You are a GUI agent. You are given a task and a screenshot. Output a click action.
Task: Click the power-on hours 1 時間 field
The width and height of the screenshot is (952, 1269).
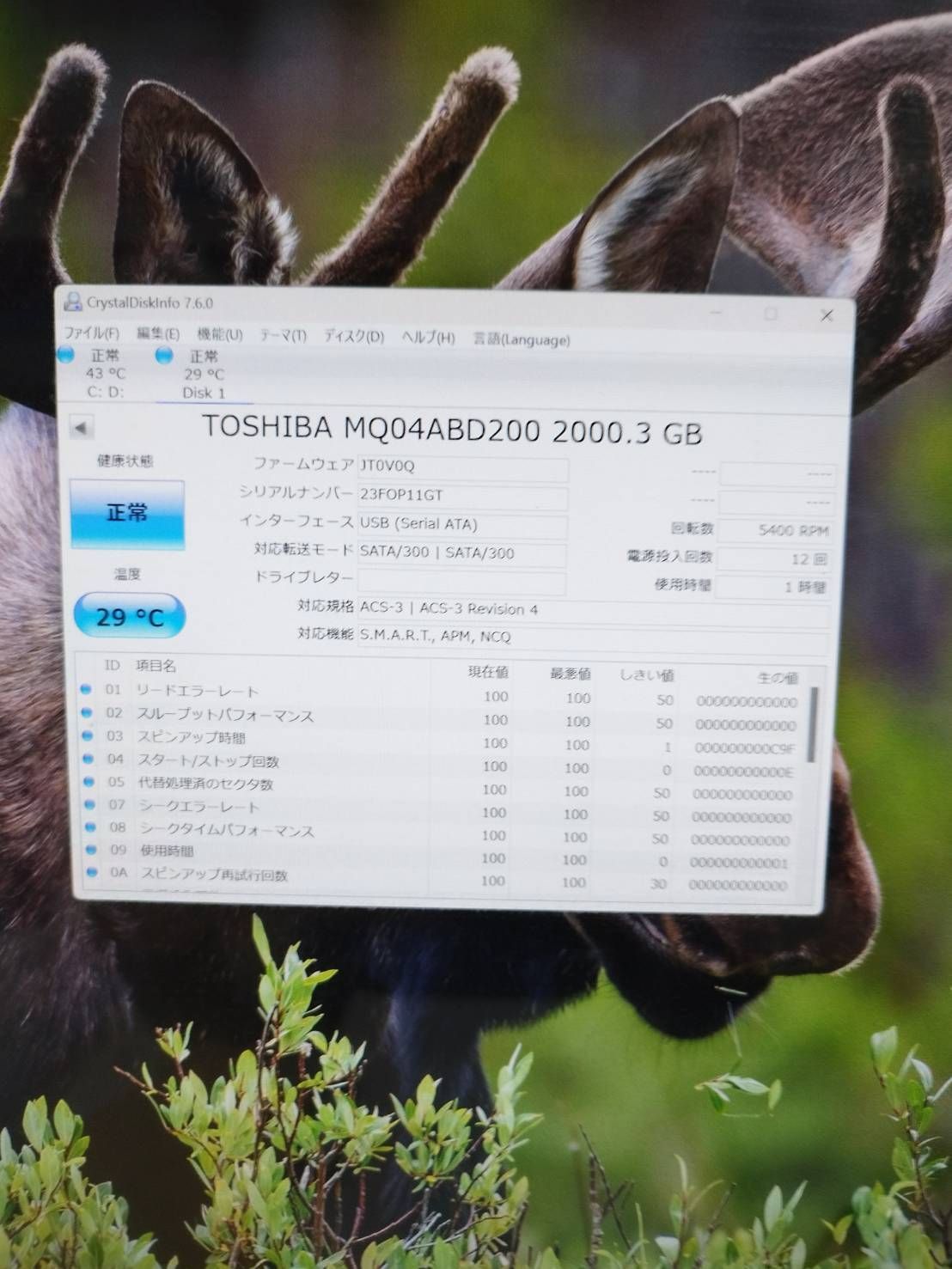[x=772, y=587]
